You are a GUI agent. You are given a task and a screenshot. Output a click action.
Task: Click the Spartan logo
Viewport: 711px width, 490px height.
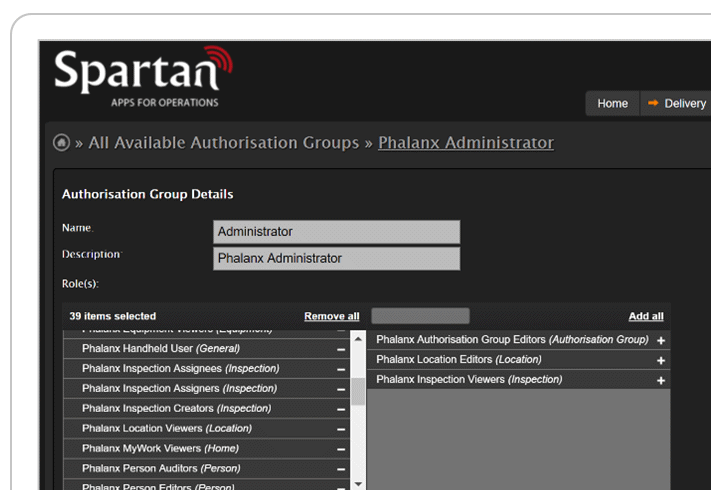[x=143, y=77]
